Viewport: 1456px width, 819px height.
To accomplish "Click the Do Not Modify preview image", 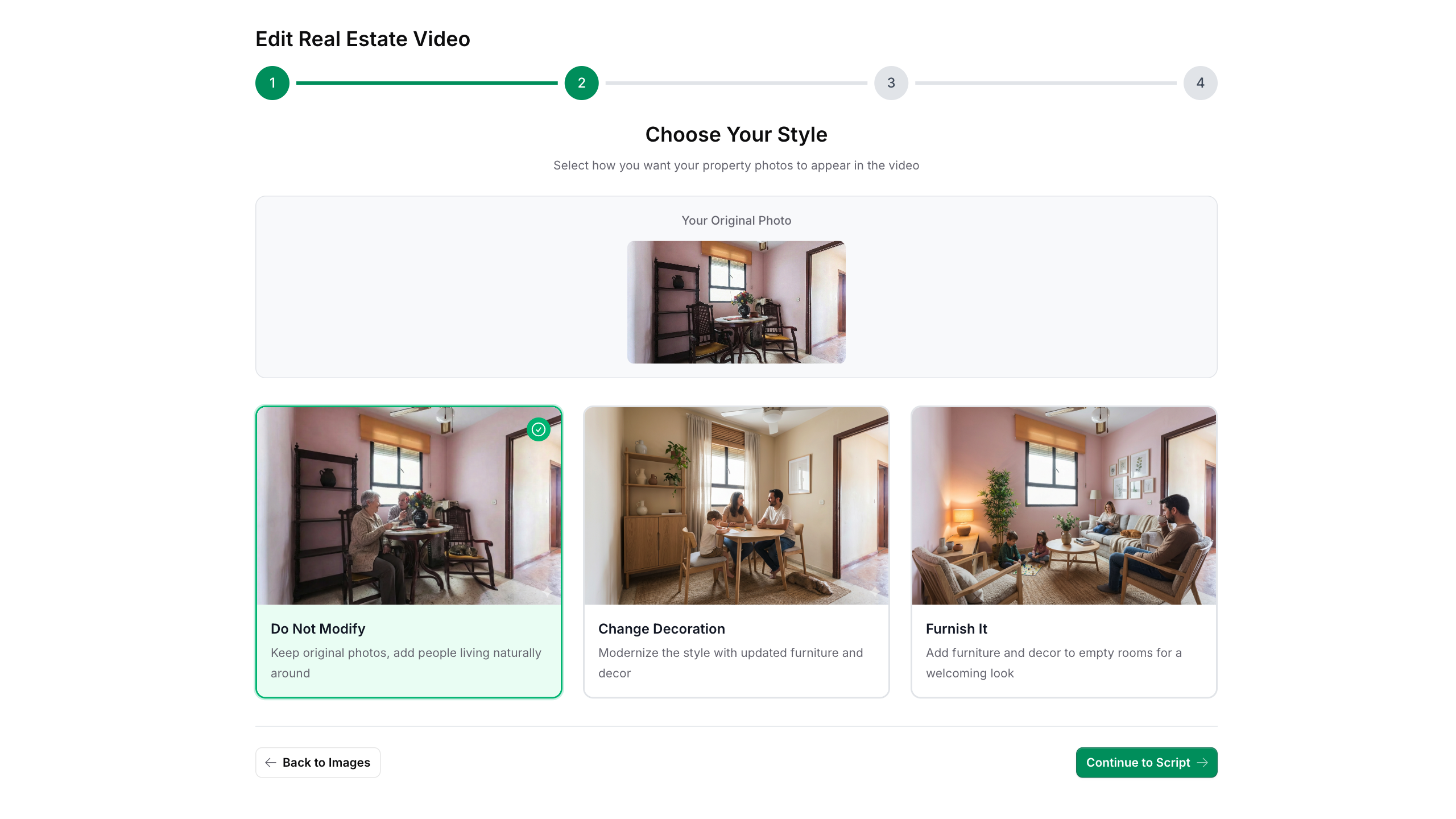I will pos(408,506).
